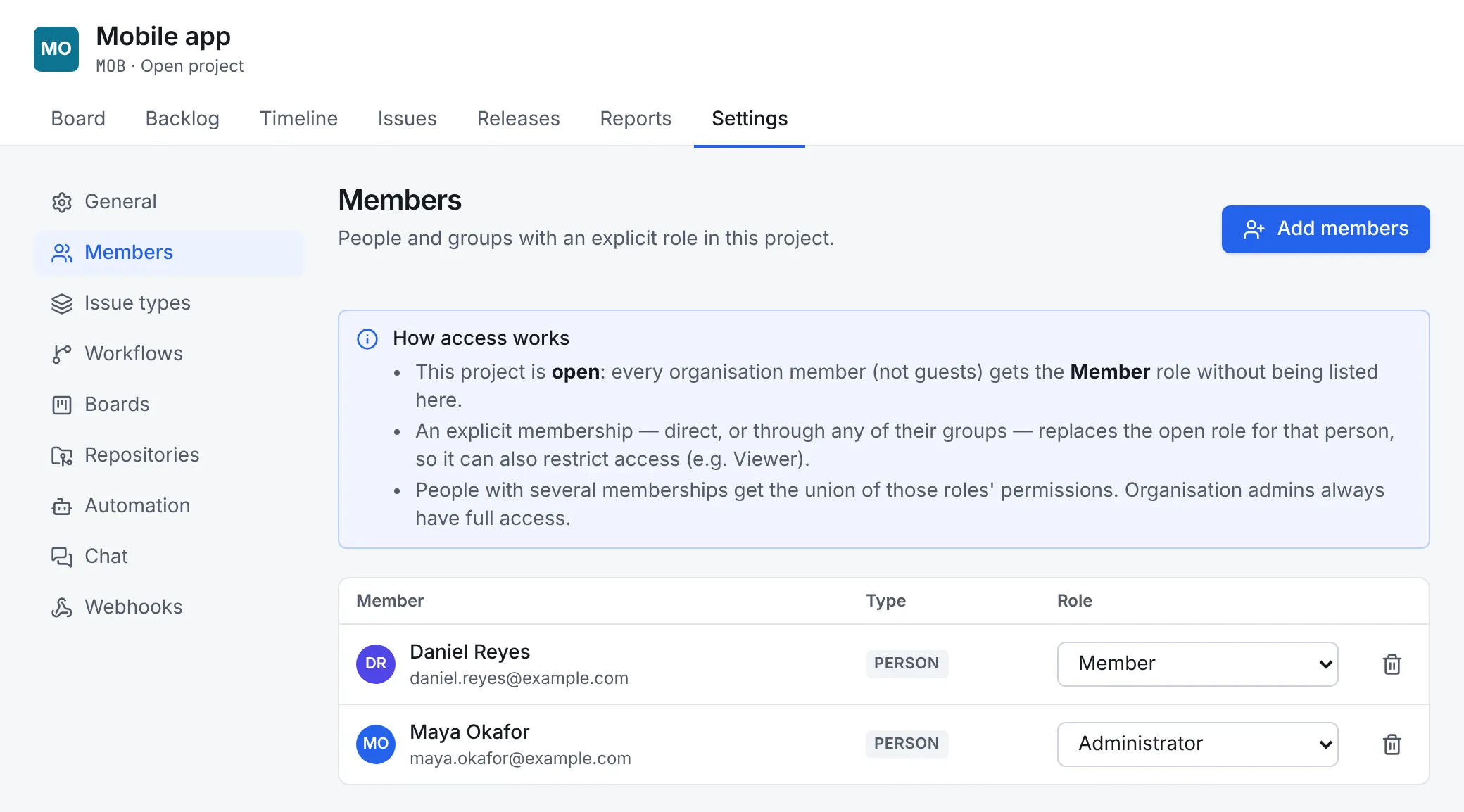Click the Workflows branch icon
Image resolution: width=1464 pixels, height=812 pixels.
pyautogui.click(x=62, y=354)
